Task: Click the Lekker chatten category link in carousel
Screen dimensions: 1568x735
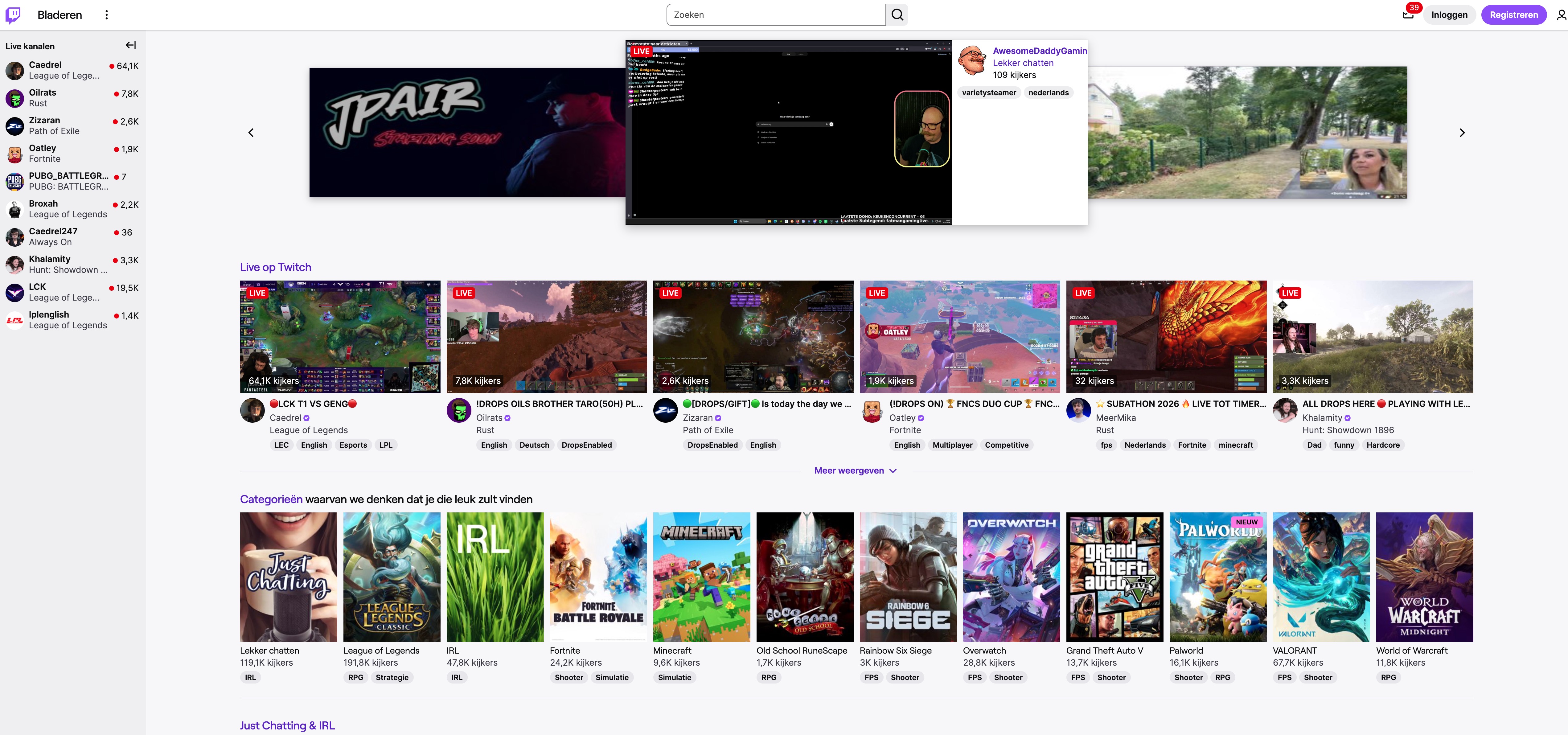Action: click(x=1023, y=63)
